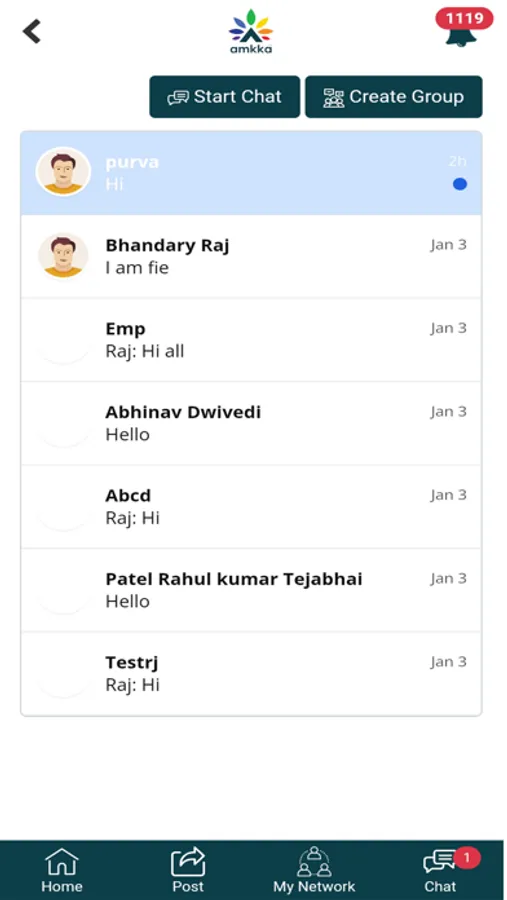
Task: Tap purva's profile avatar
Action: point(63,172)
